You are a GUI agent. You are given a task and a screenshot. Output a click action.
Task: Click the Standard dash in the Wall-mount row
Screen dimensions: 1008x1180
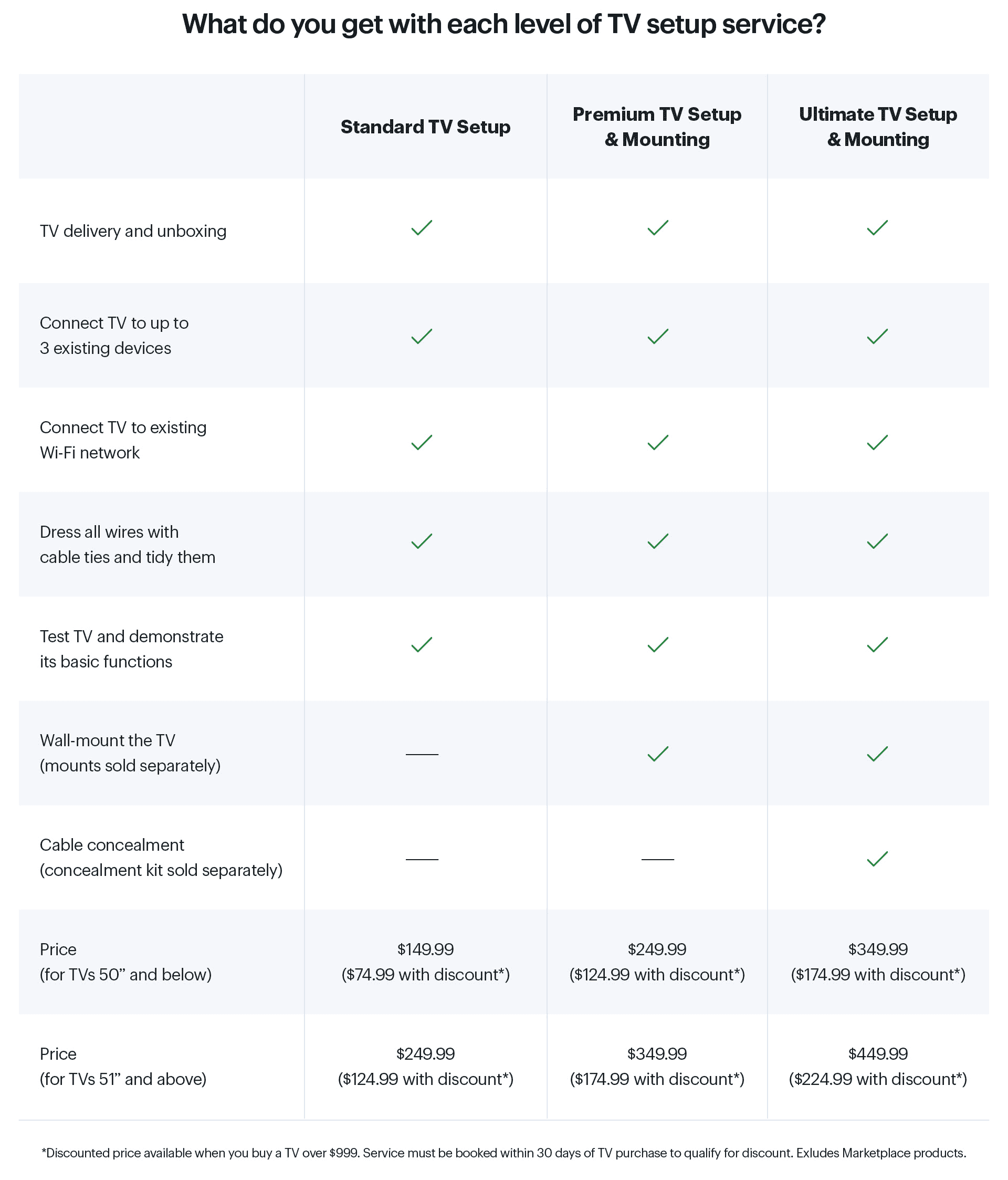[422, 755]
